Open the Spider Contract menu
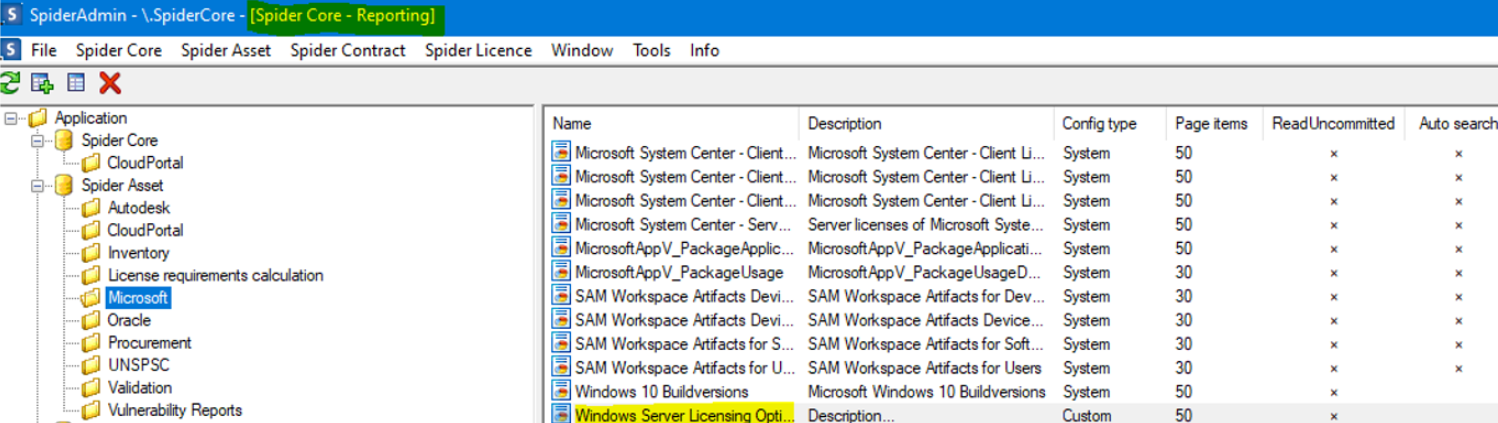 coord(348,50)
